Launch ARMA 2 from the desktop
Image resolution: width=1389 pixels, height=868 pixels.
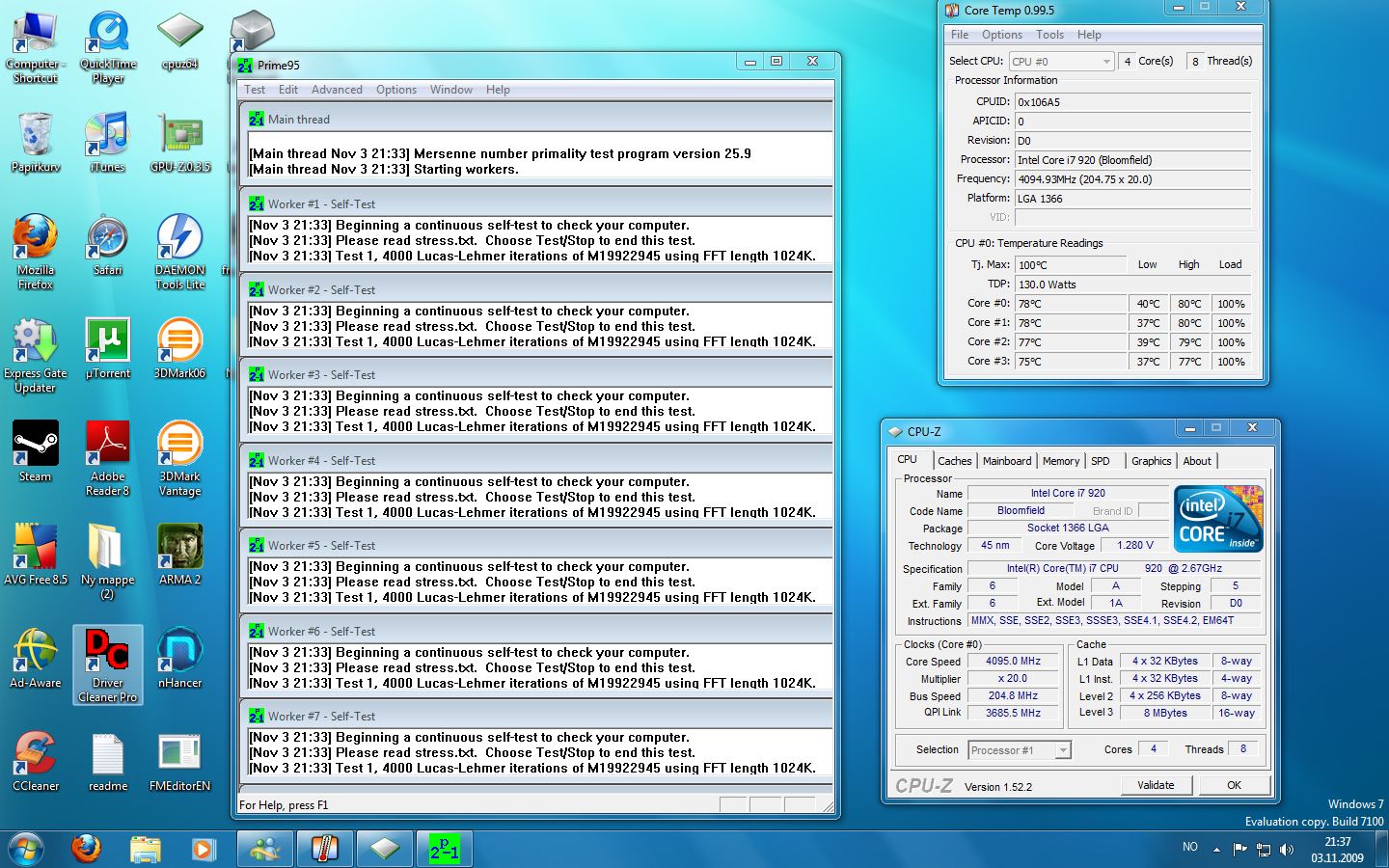(x=179, y=555)
